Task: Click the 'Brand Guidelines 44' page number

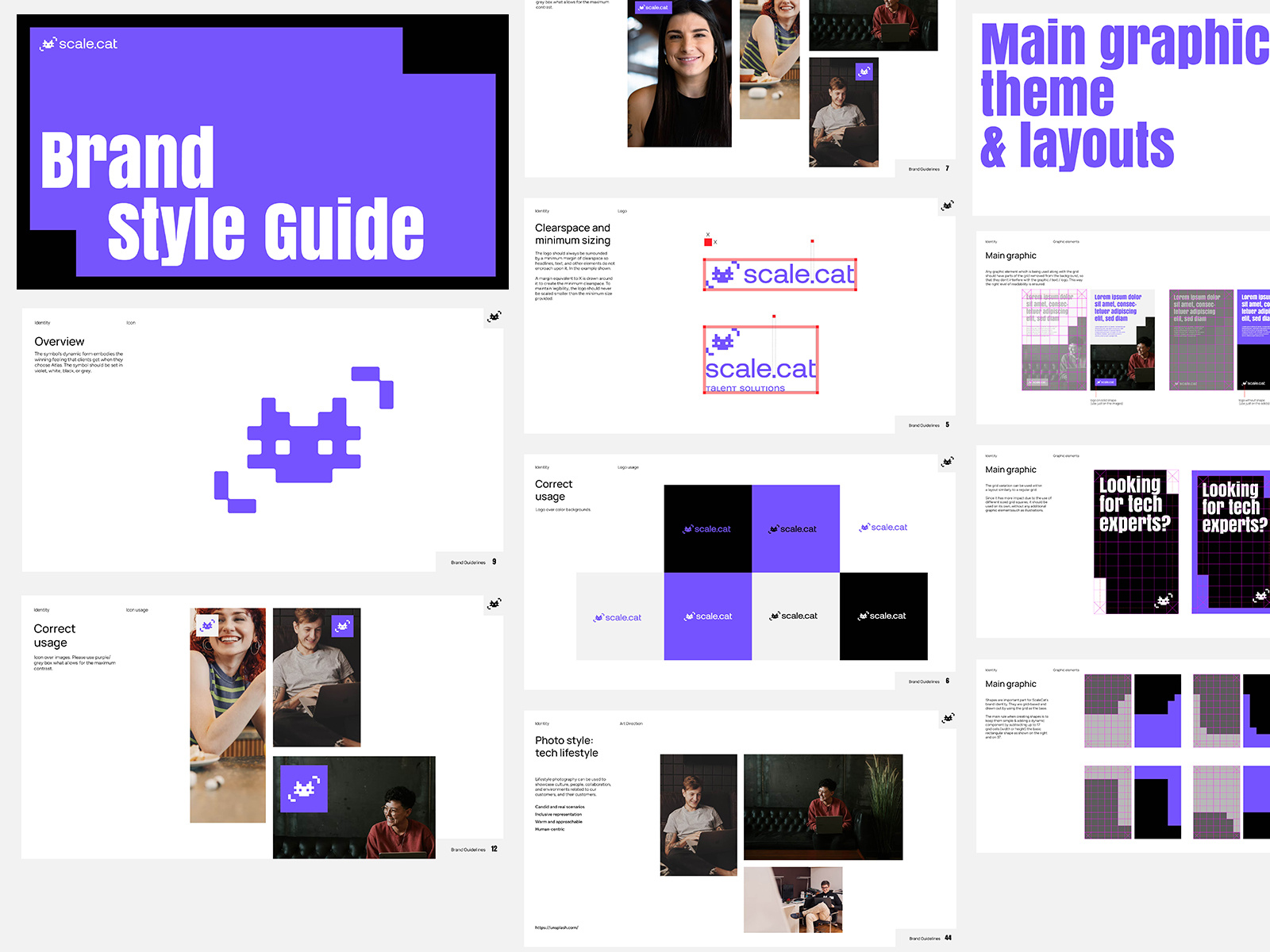Action: [x=930, y=938]
